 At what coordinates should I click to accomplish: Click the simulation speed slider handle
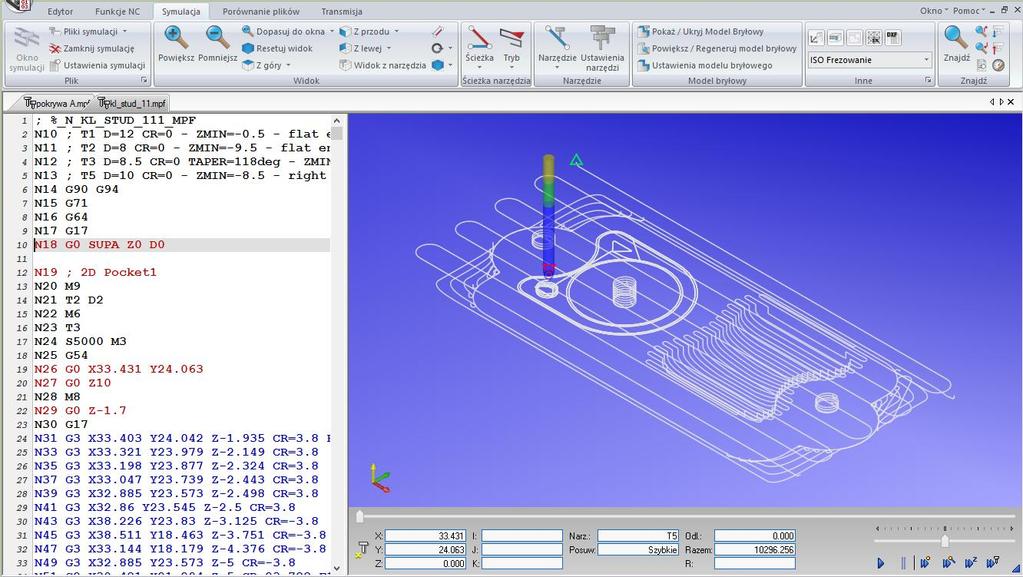pos(945,540)
